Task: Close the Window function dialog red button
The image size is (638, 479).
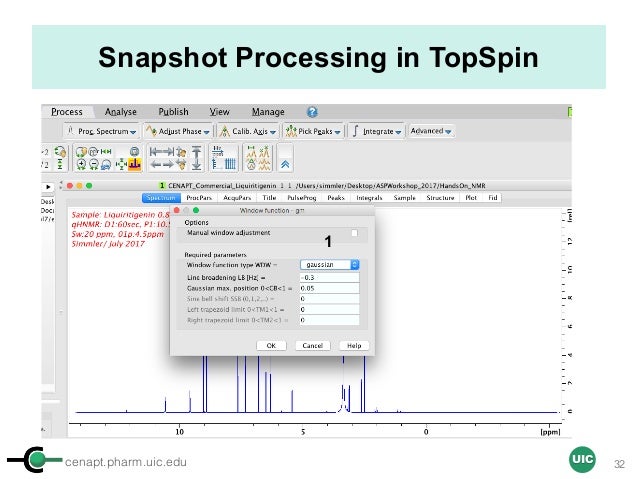Action: point(177,210)
